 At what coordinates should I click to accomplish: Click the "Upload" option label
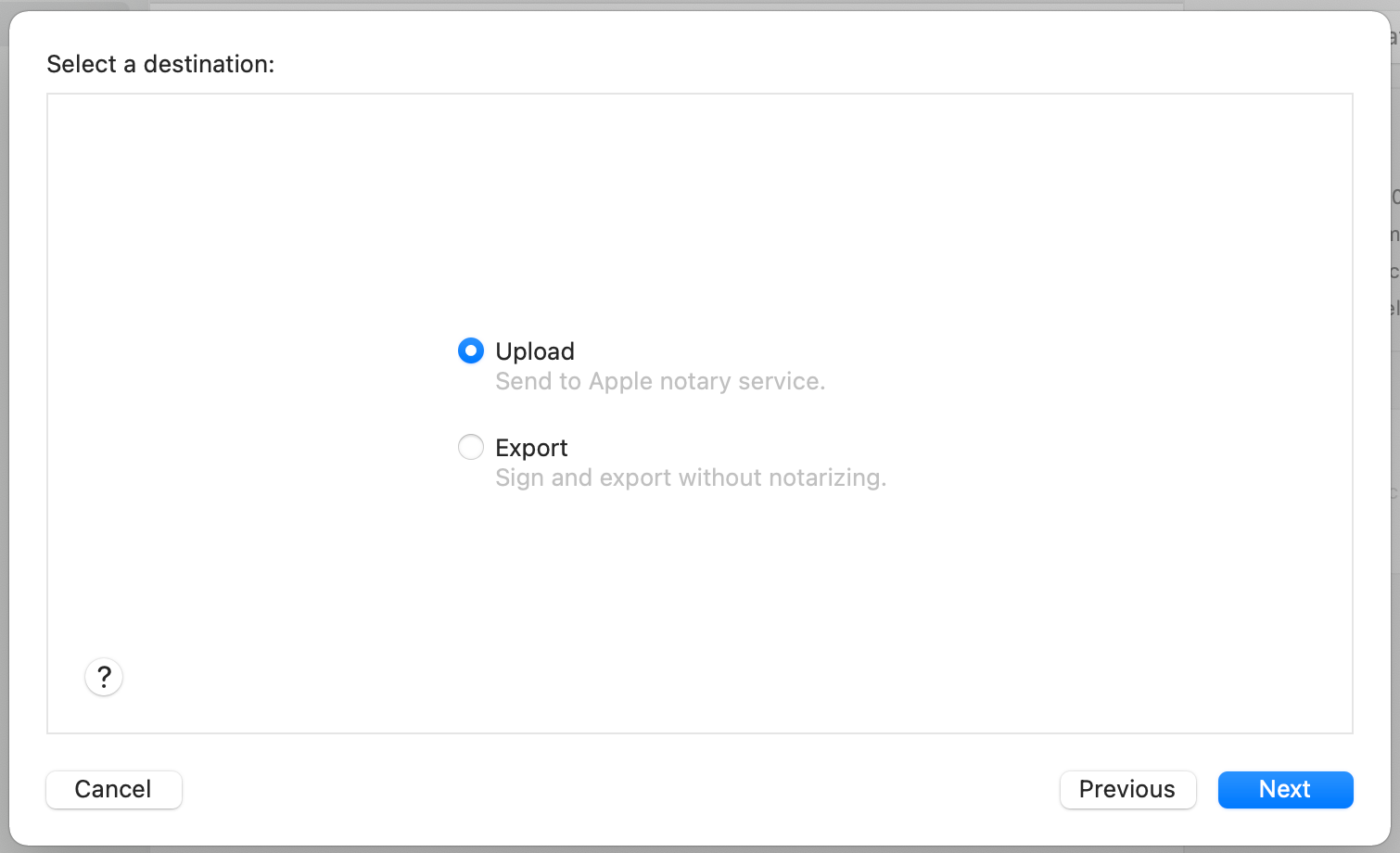click(x=535, y=351)
